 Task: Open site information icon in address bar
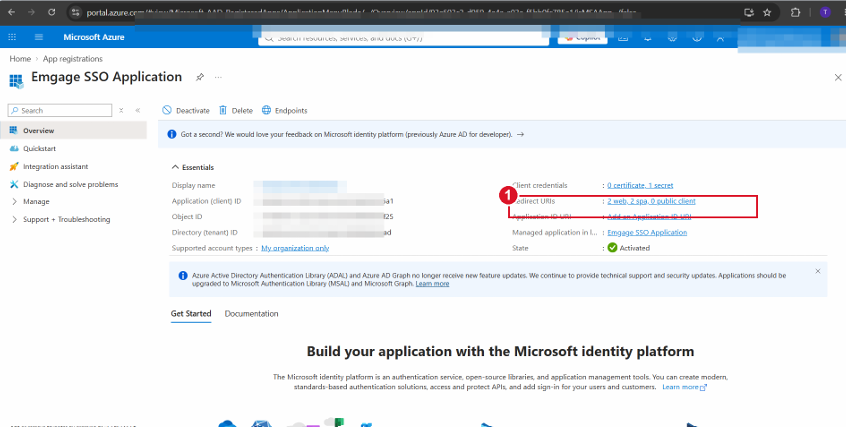76,12
